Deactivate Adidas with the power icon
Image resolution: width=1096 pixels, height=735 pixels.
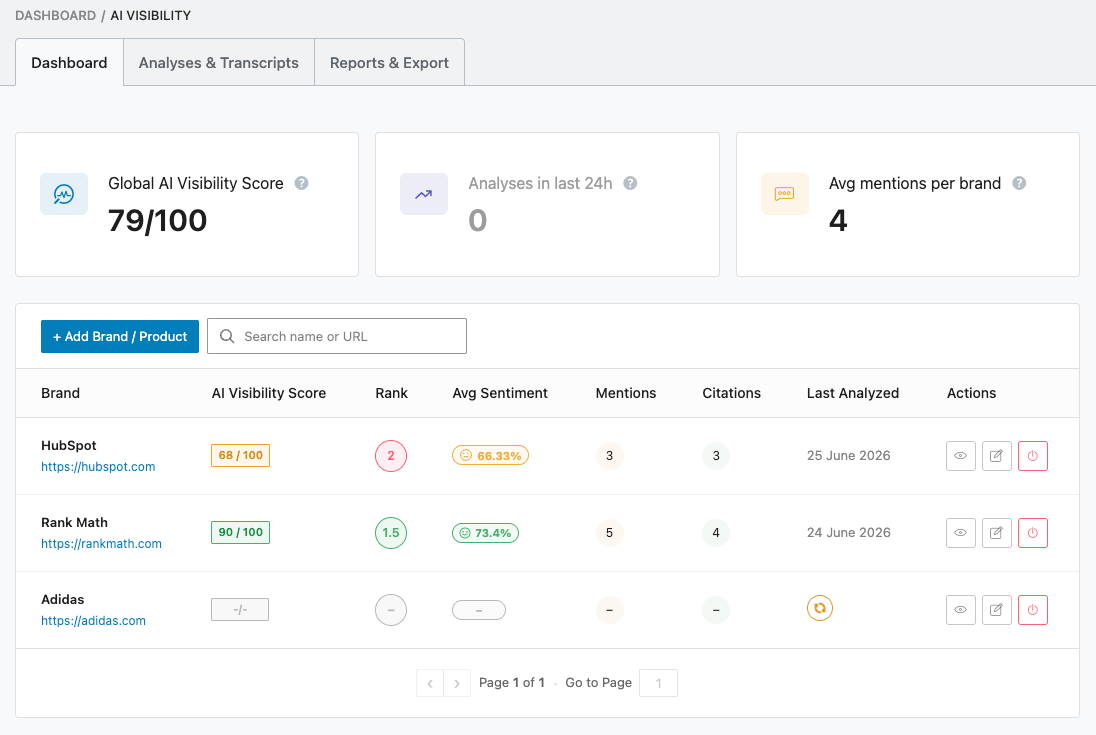tap(1032, 610)
